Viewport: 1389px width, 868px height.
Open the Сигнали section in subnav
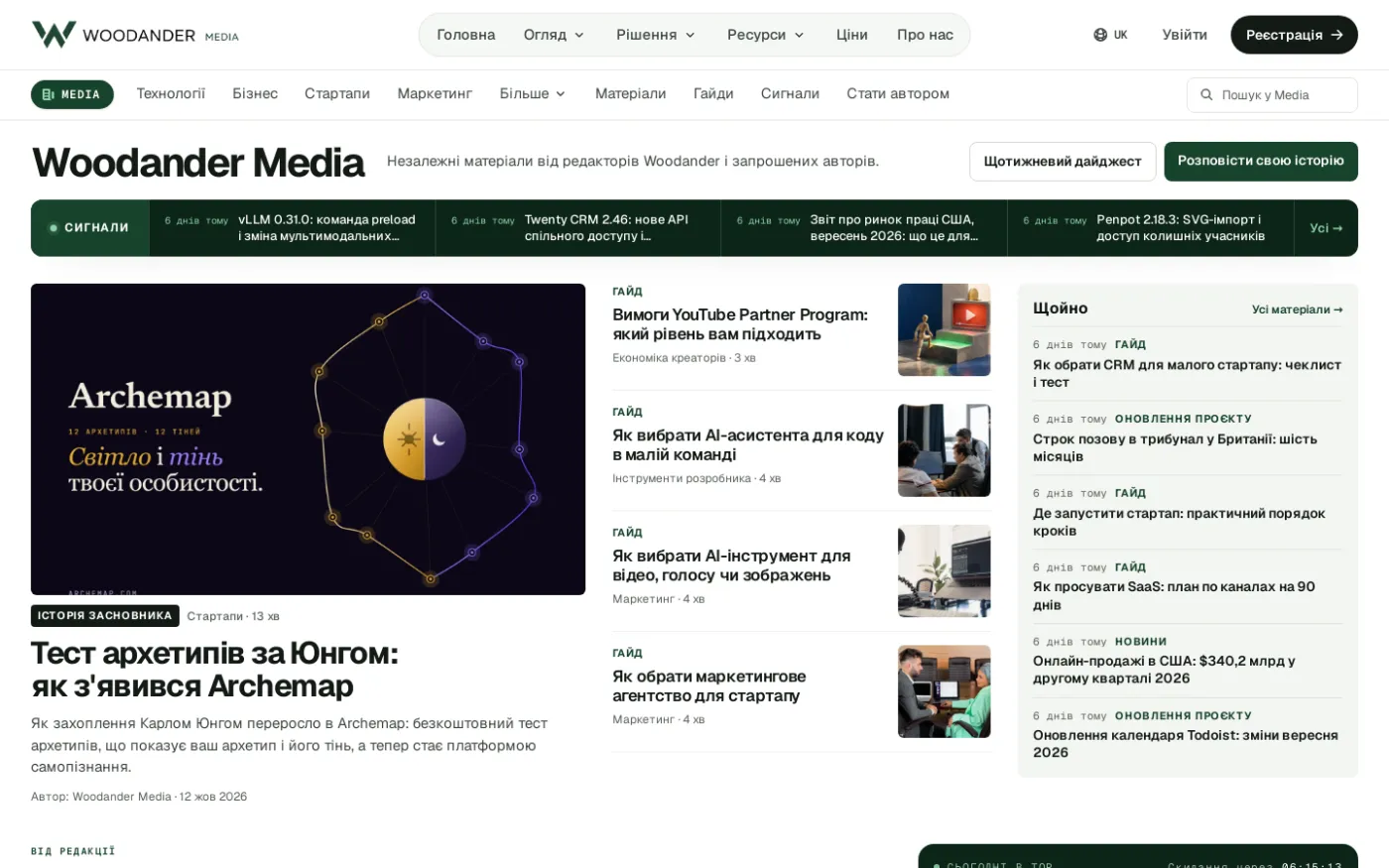(790, 93)
